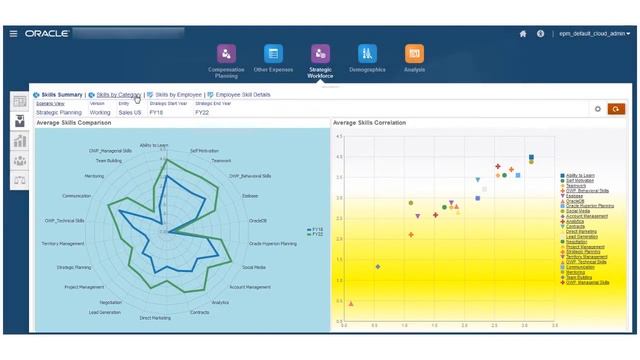Click the Scenario View link
Image resolution: width=640 pixels, height=360 pixels.
point(50,104)
